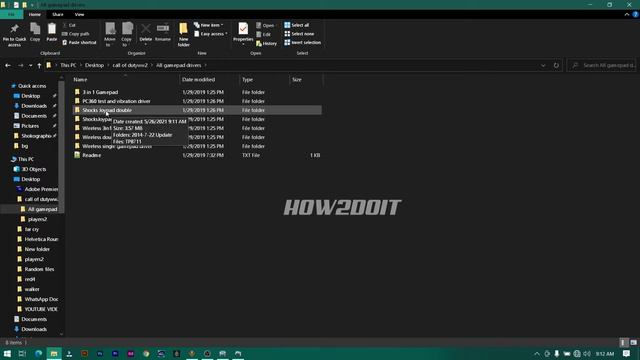Image resolution: width=640 pixels, height=360 pixels.
Task: Open the Windows Start menu
Action: coord(7,353)
